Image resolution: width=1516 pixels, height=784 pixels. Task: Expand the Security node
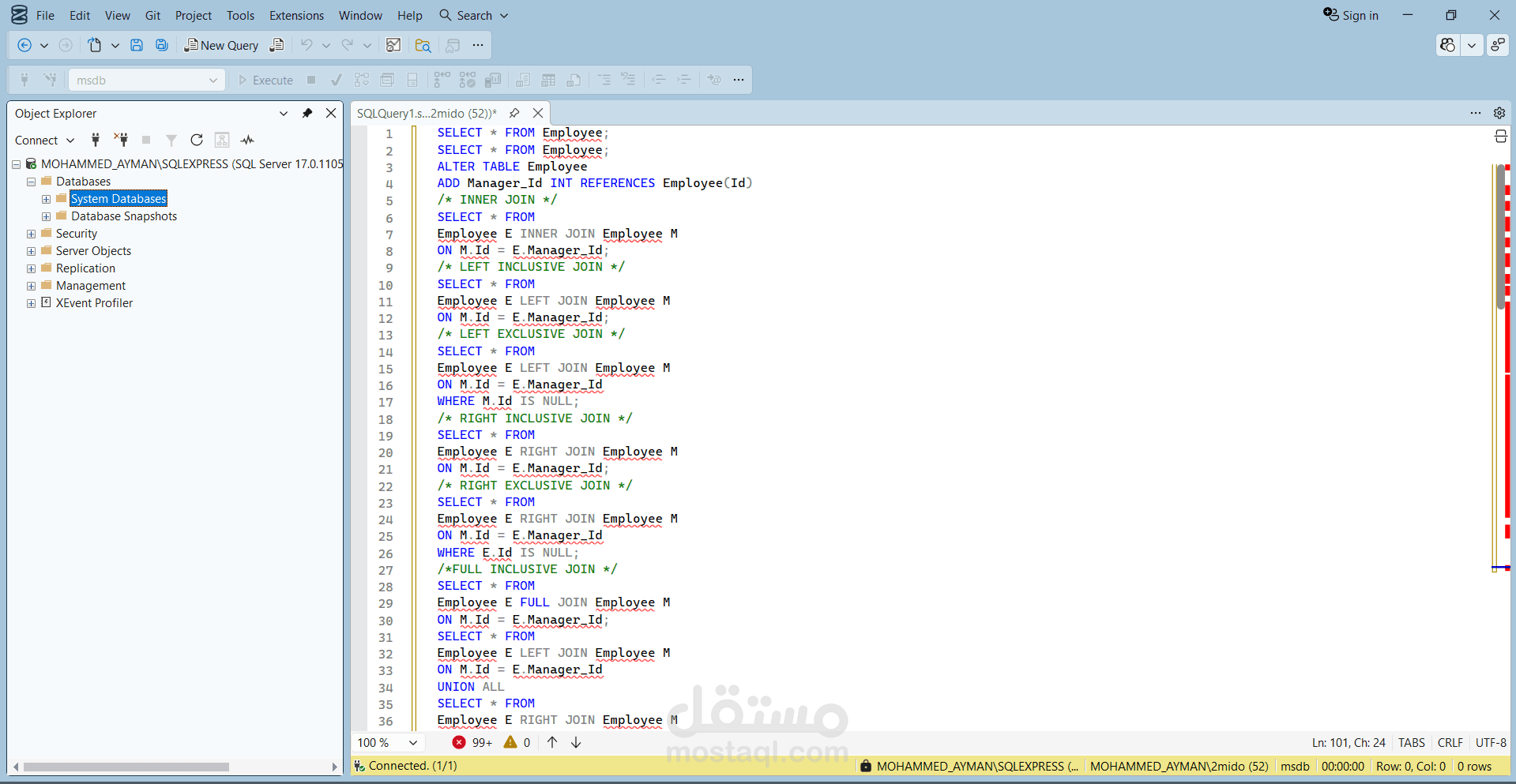(x=31, y=234)
